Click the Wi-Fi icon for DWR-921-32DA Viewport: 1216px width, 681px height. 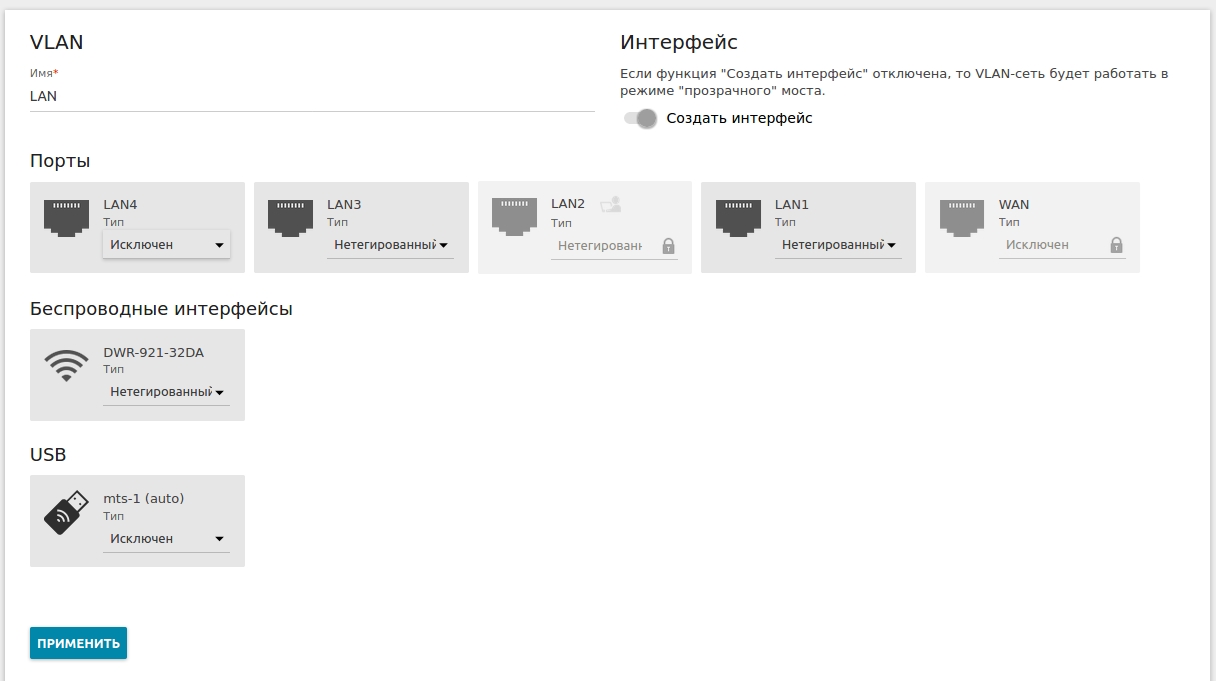pos(66,365)
